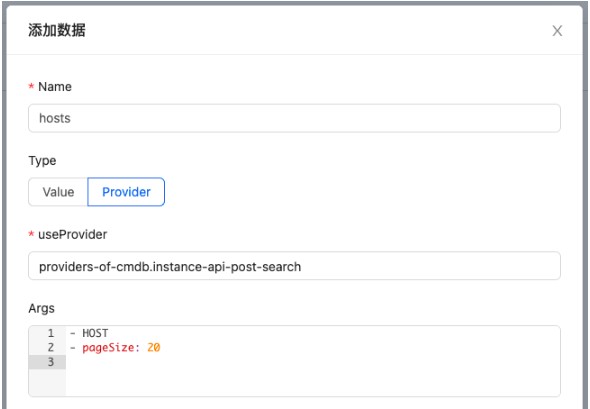Click the Name field label
Screen dimensions: 590x409
pos(55,87)
